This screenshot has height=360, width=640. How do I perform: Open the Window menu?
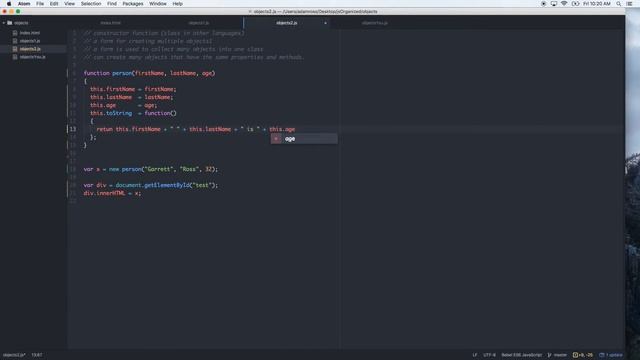[158, 4]
